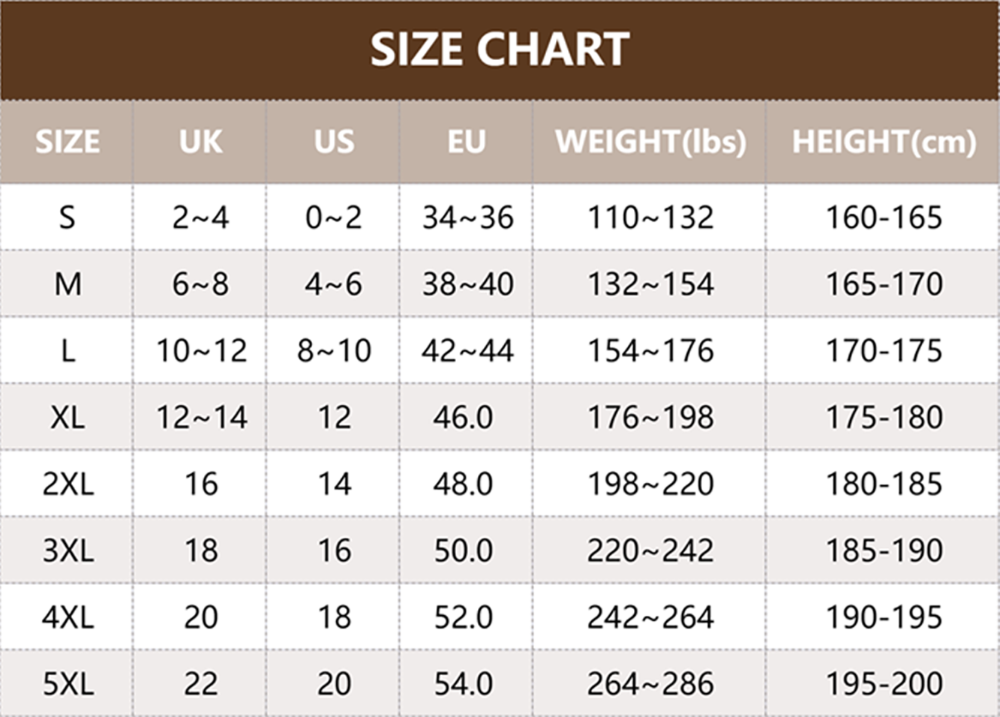
Task: Select the US column header
Action: tap(333, 142)
